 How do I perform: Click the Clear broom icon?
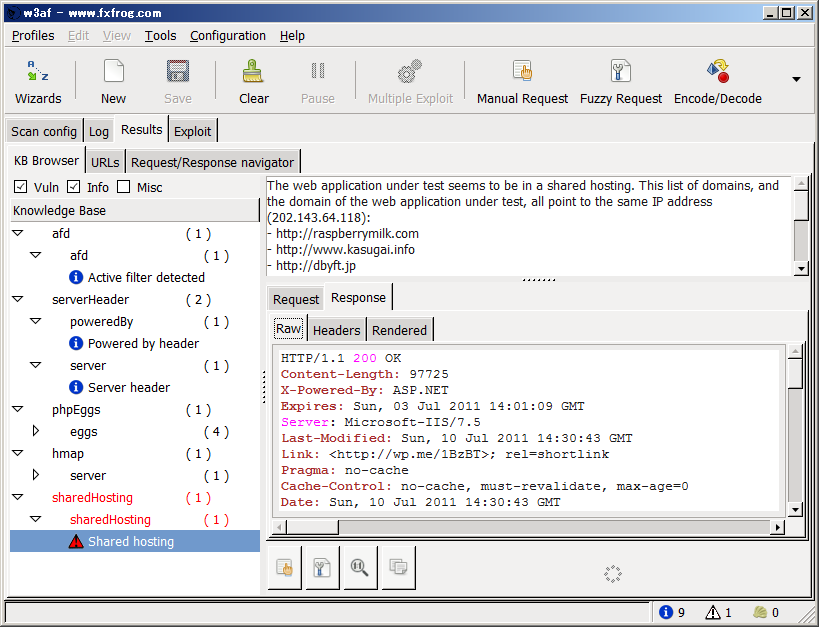pyautogui.click(x=254, y=72)
